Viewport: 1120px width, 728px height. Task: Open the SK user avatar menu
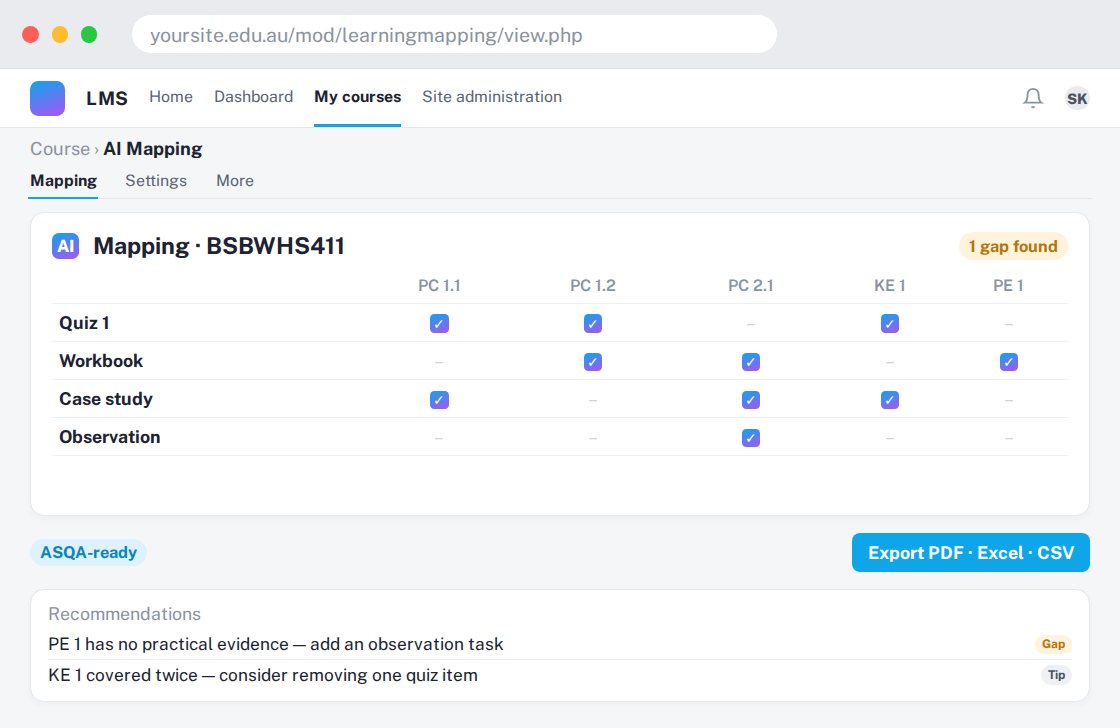click(1077, 98)
